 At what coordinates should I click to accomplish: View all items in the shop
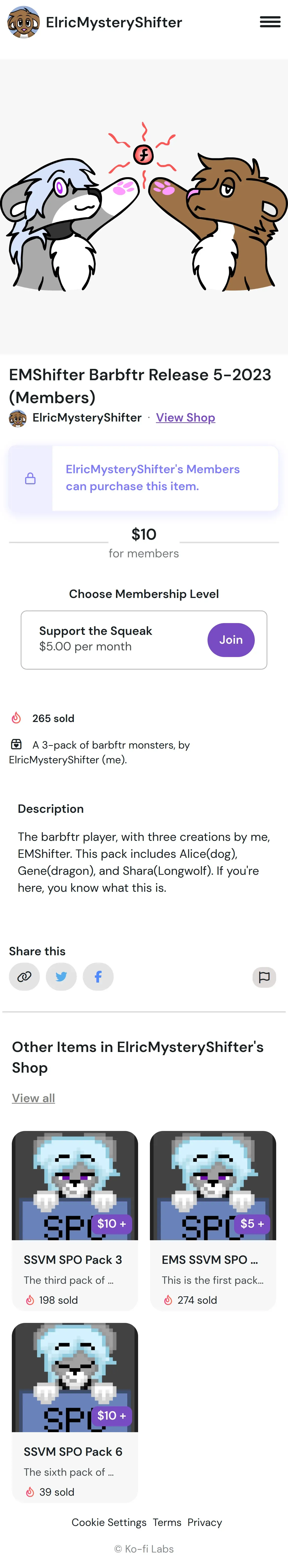coord(33,1098)
